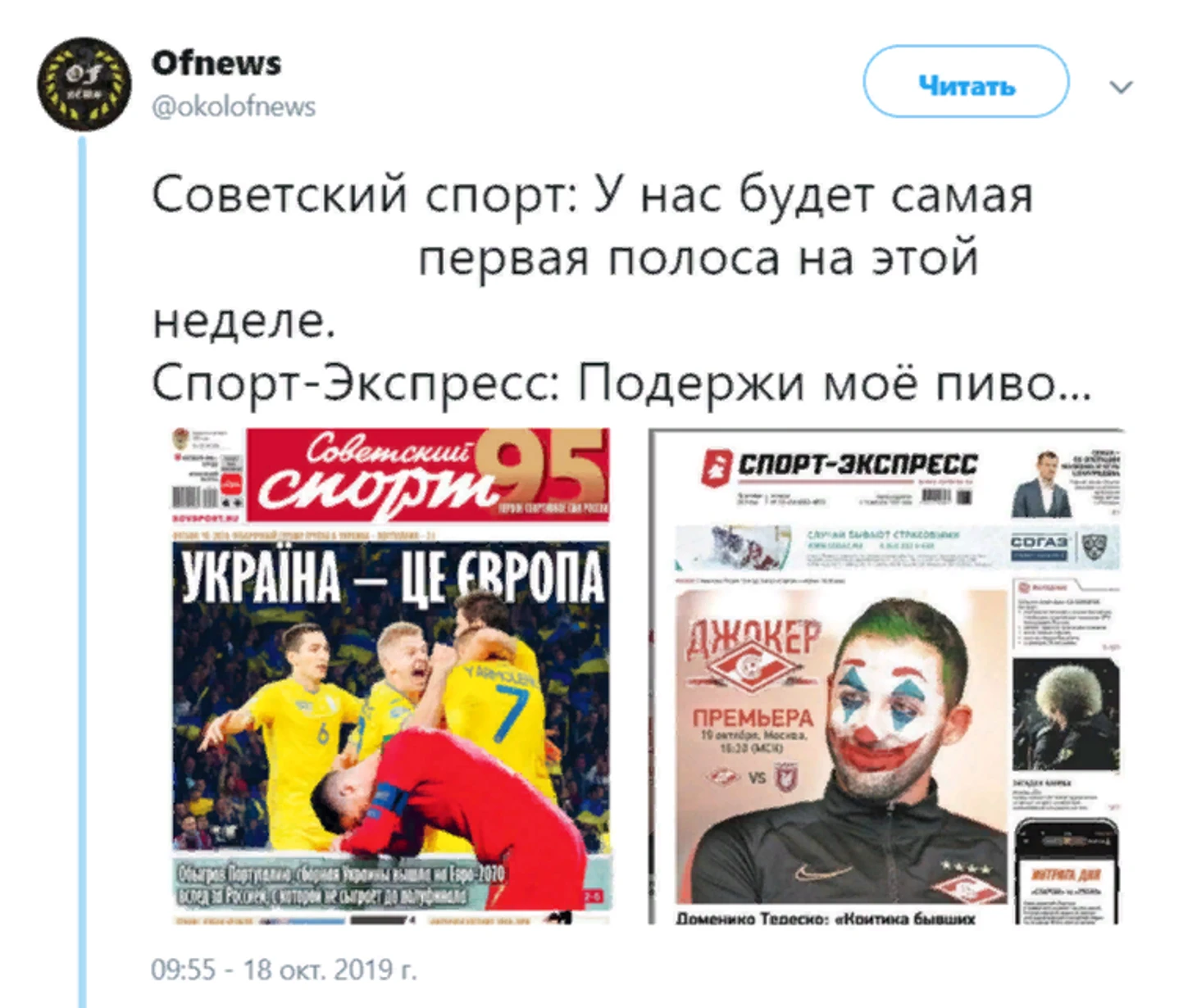This screenshot has height=1008, width=1197.
Task: Expand the tweet options chevron
Action: click(1121, 87)
